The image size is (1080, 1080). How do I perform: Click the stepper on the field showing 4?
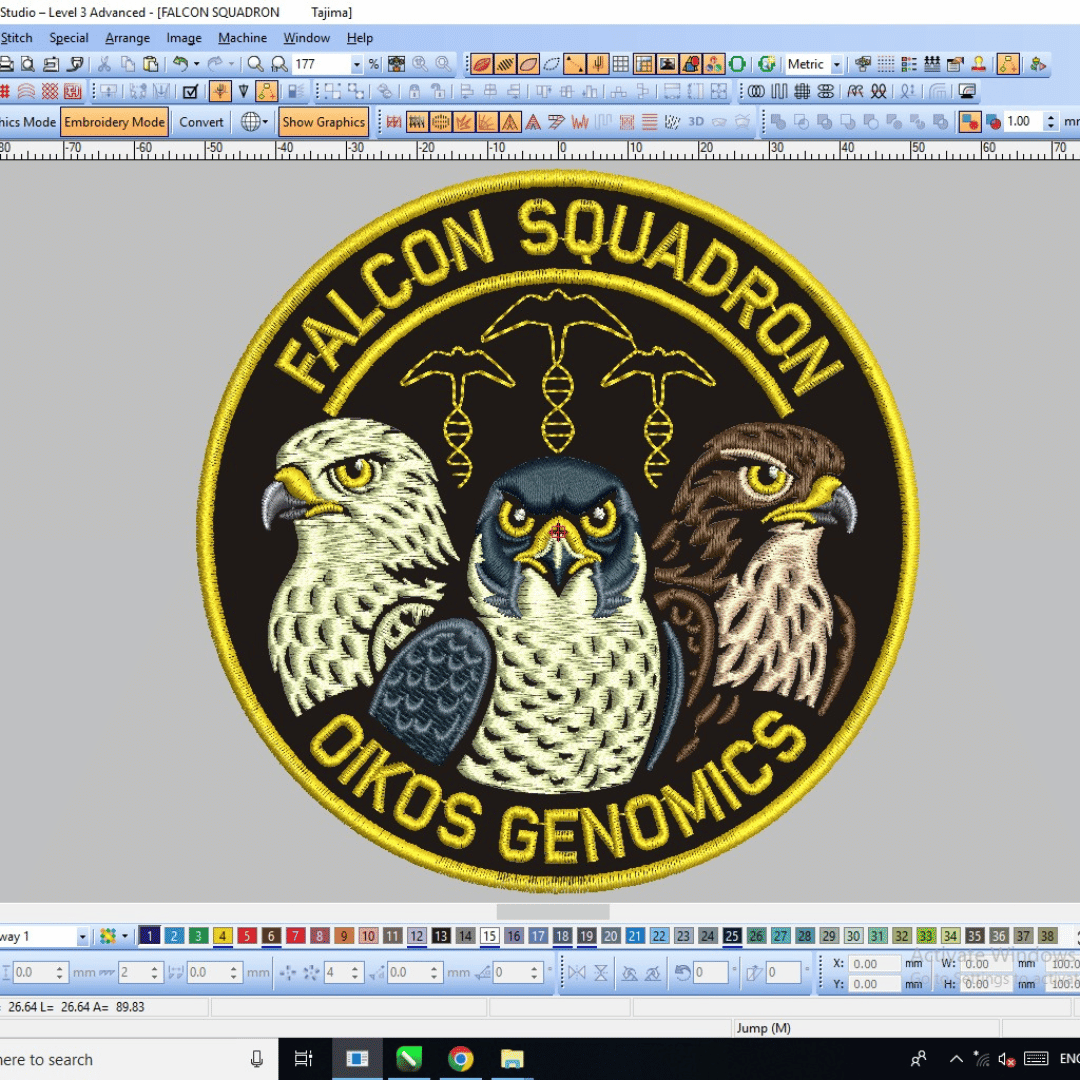point(354,973)
